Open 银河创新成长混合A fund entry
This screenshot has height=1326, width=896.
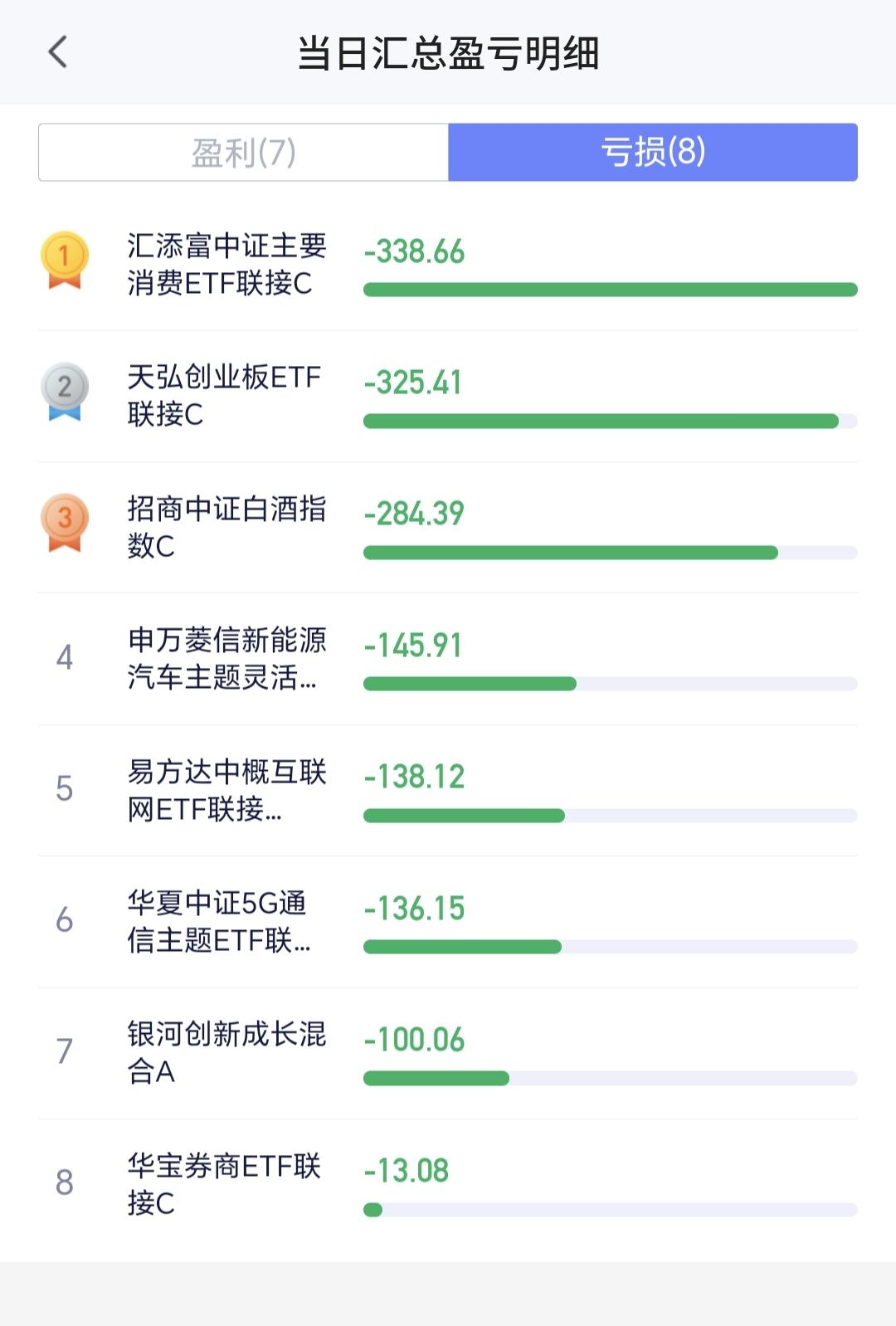(448, 1052)
